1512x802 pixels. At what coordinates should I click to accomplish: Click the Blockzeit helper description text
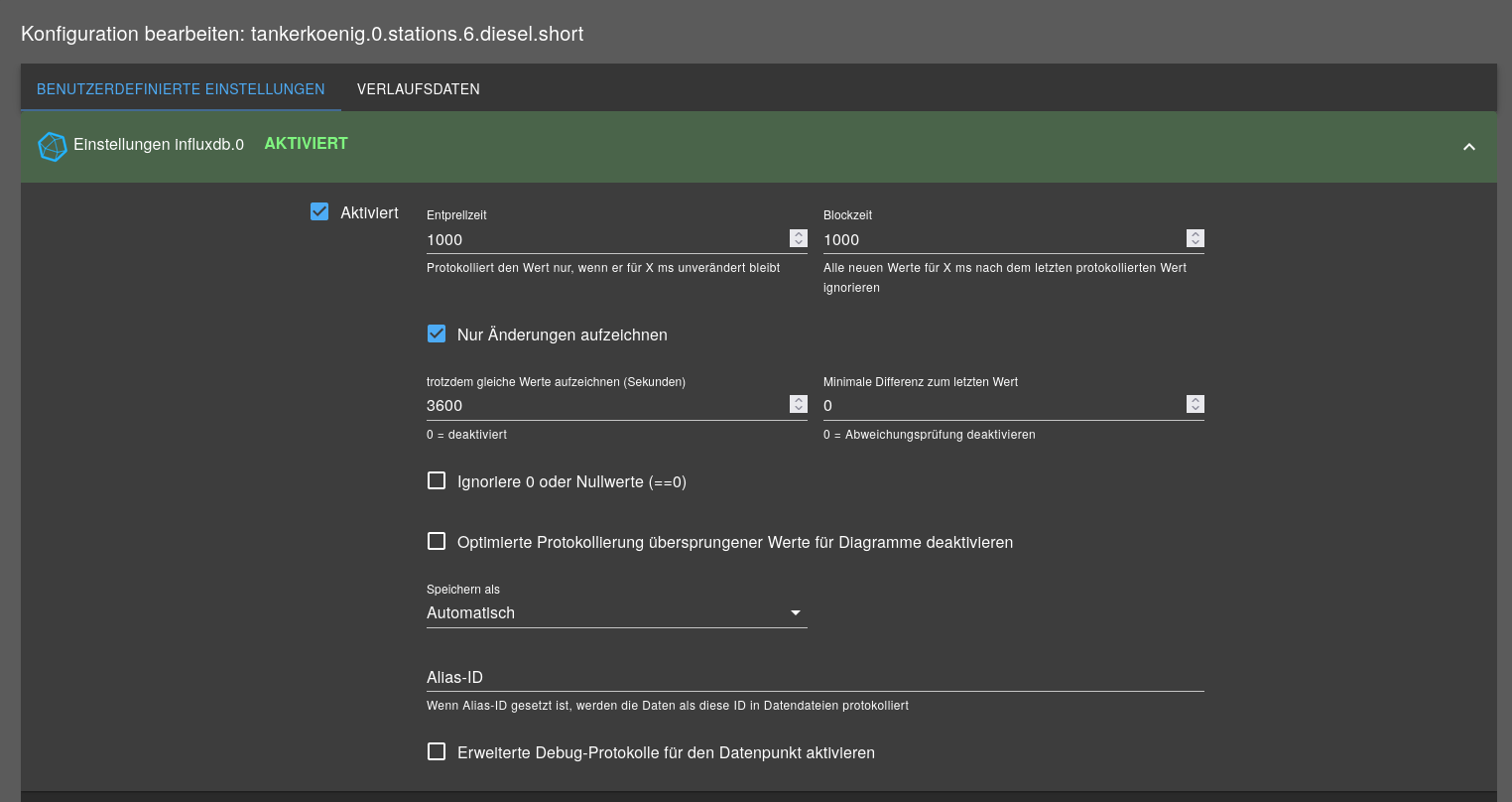point(1005,278)
